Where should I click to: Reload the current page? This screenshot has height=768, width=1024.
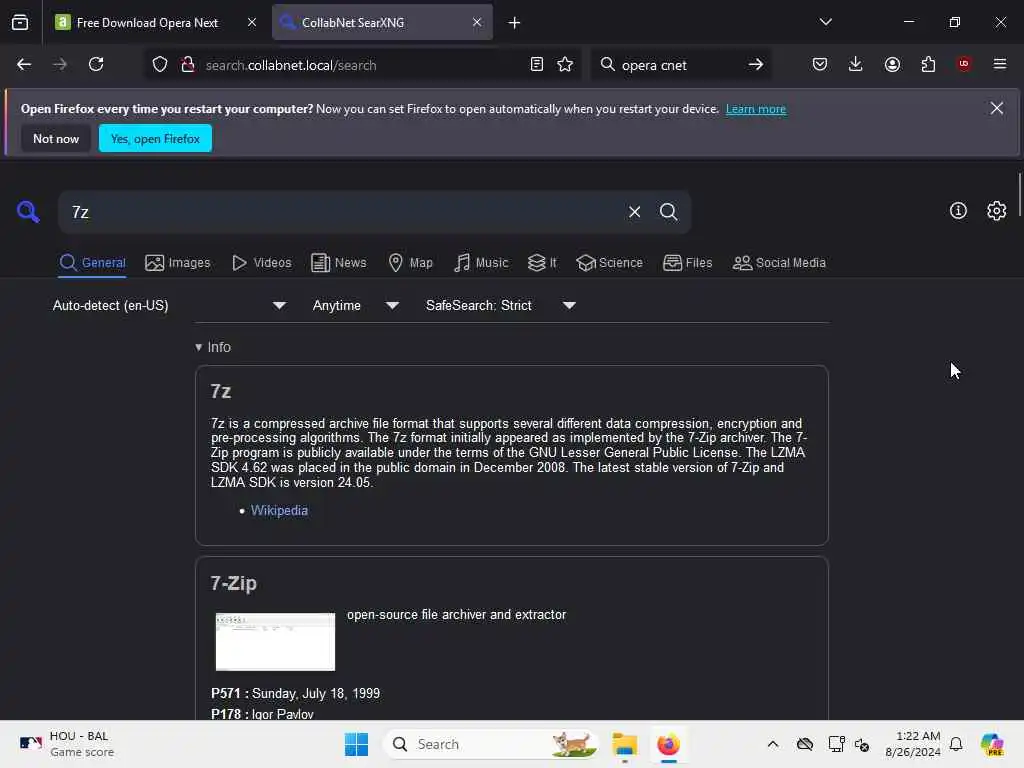click(96, 65)
